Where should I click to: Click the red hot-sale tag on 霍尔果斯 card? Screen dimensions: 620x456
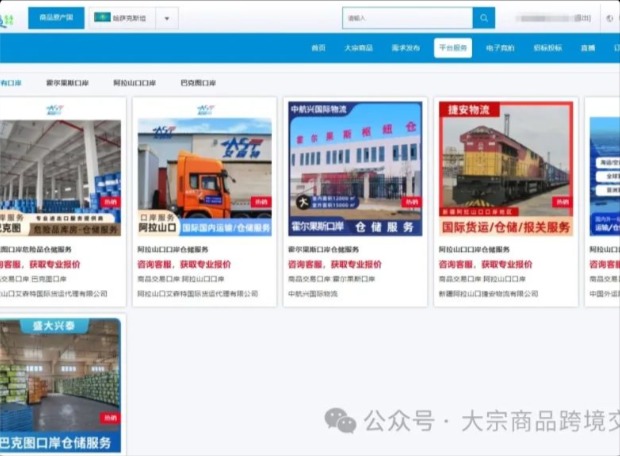[x=412, y=202]
